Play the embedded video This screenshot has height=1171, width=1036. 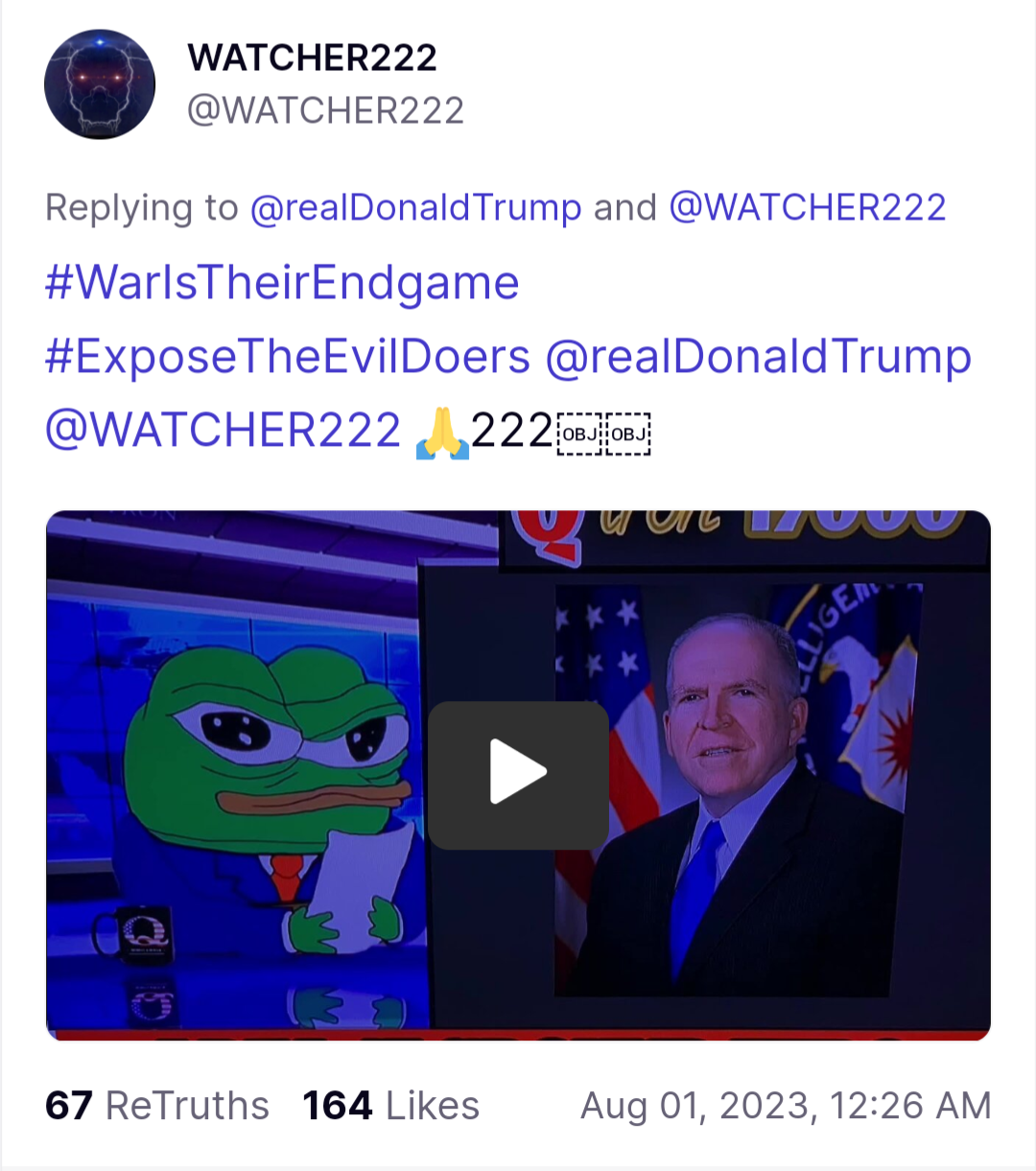(518, 775)
